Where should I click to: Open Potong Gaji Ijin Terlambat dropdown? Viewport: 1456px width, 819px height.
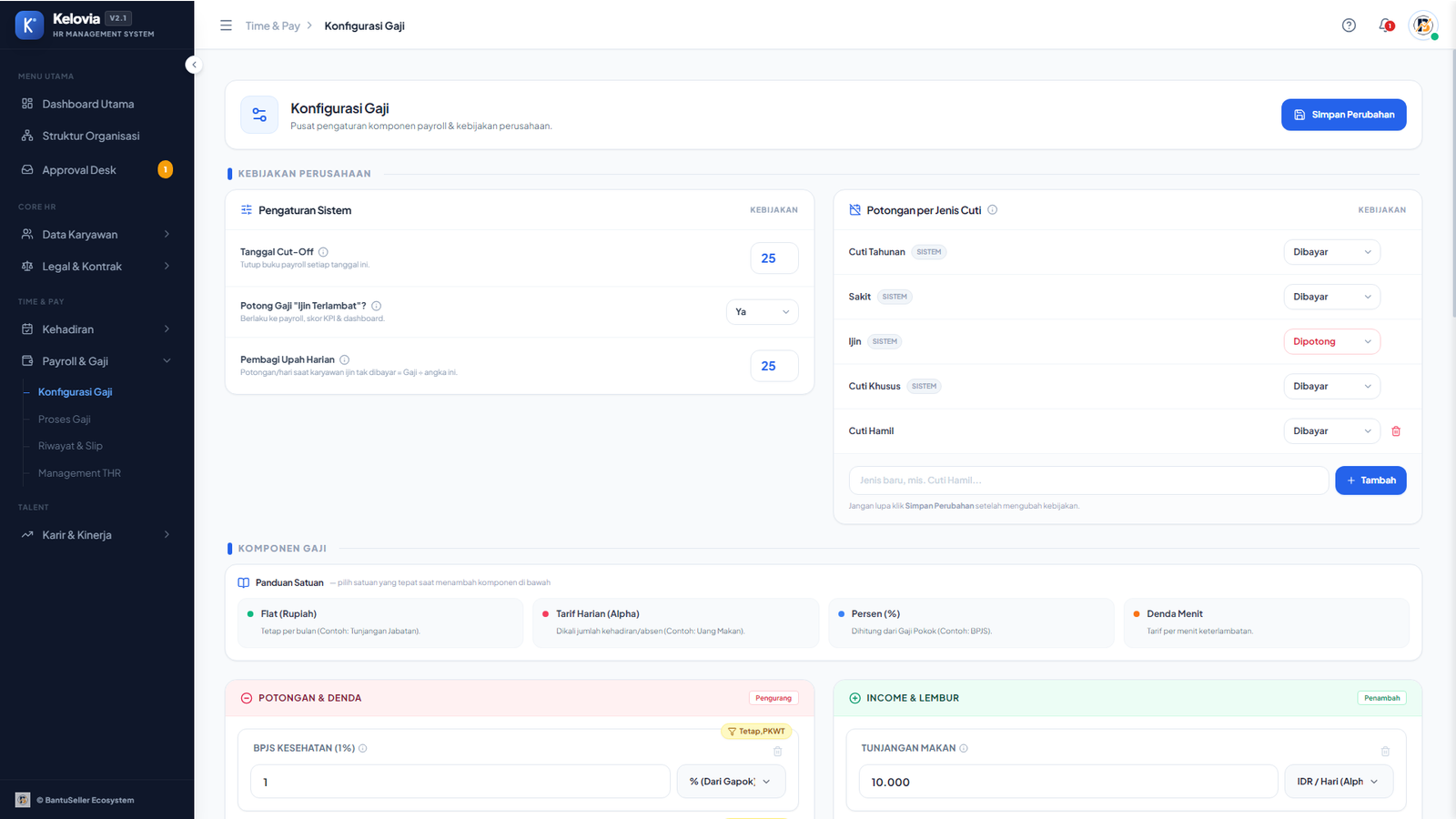[763, 312]
